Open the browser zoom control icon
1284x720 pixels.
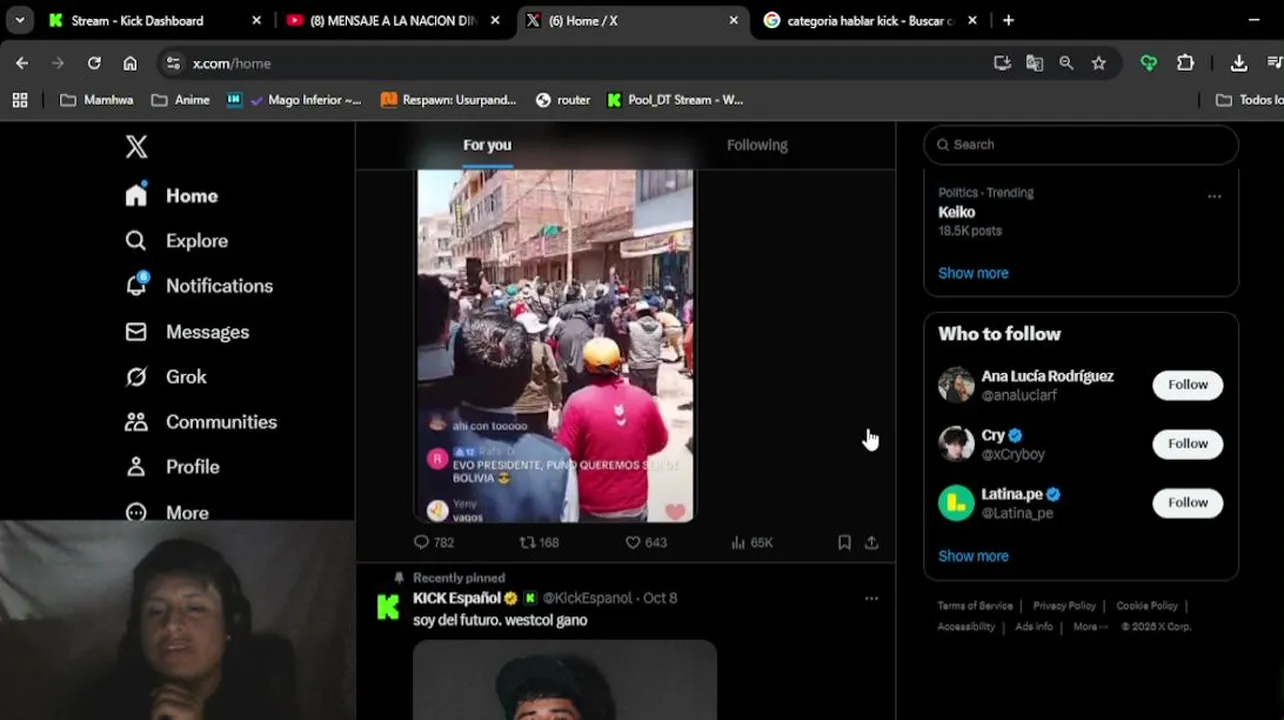[x=1066, y=63]
